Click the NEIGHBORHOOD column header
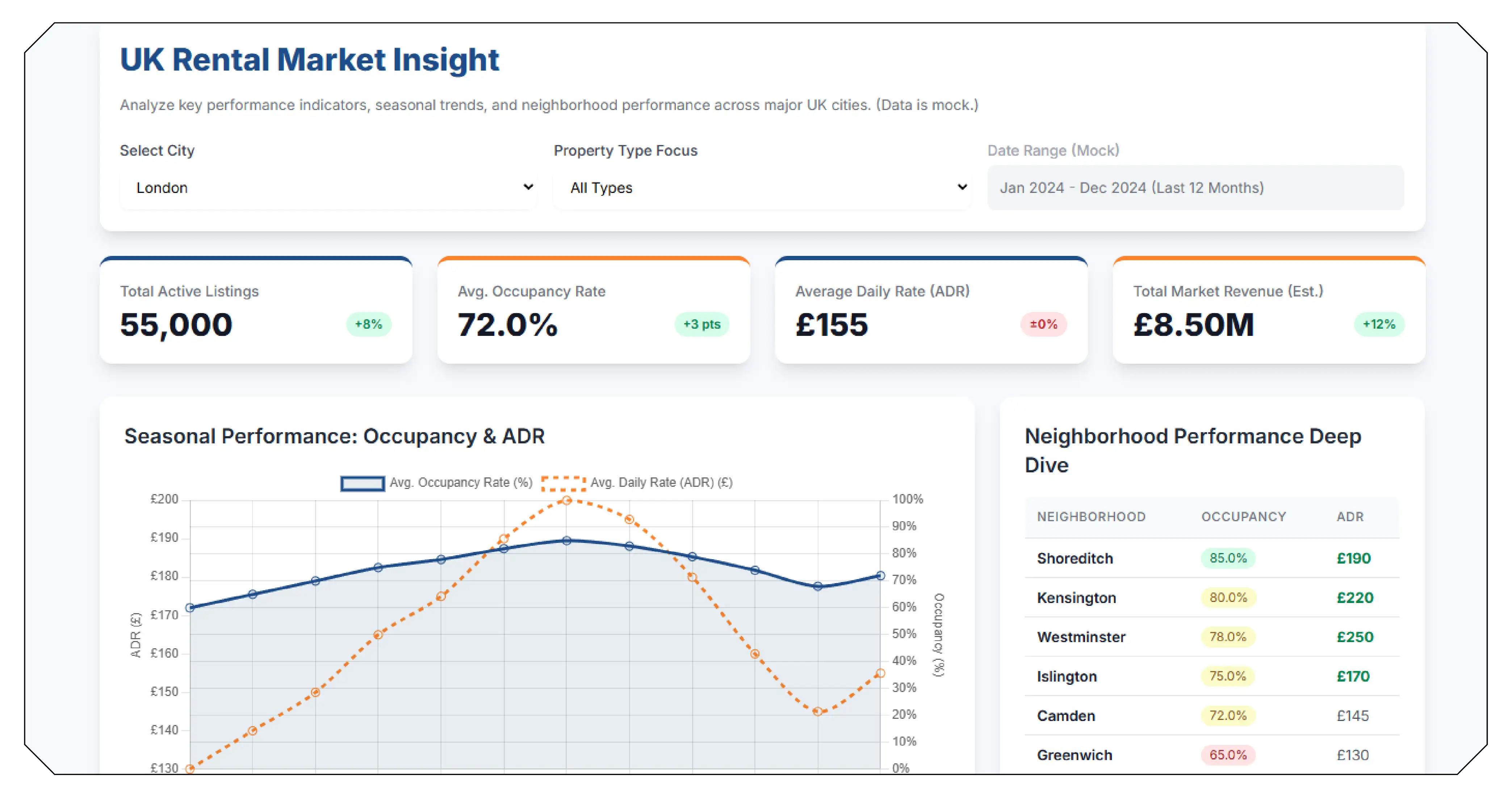1512x797 pixels. click(x=1091, y=516)
